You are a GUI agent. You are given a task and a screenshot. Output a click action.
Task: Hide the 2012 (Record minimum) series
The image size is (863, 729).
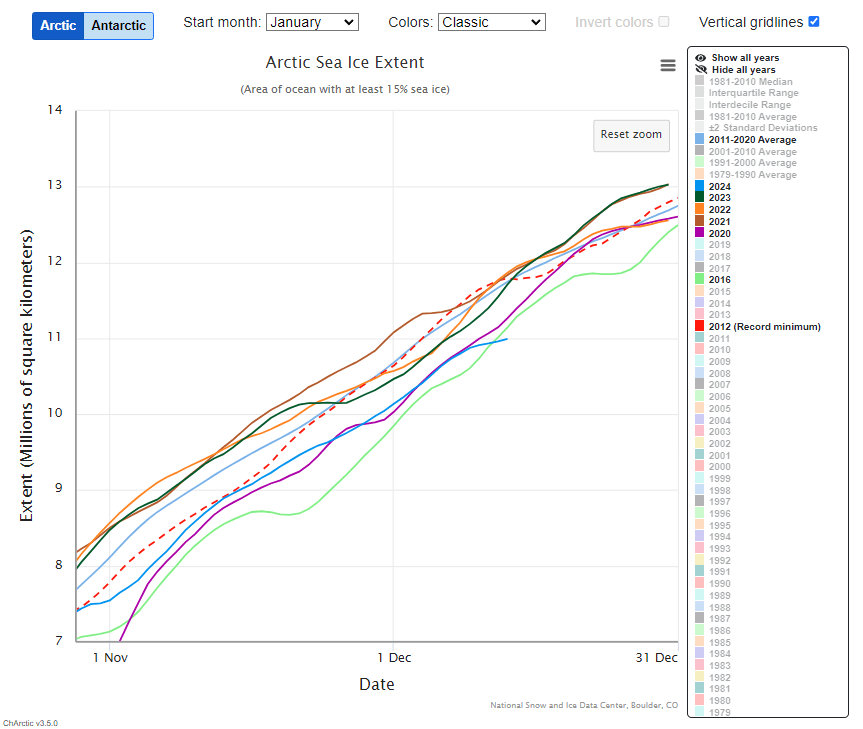765,327
